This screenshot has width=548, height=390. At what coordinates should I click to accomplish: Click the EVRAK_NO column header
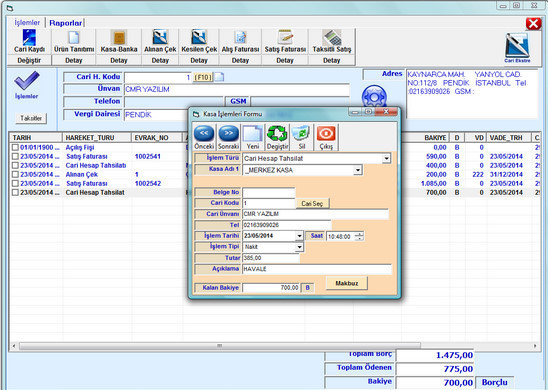[157, 138]
